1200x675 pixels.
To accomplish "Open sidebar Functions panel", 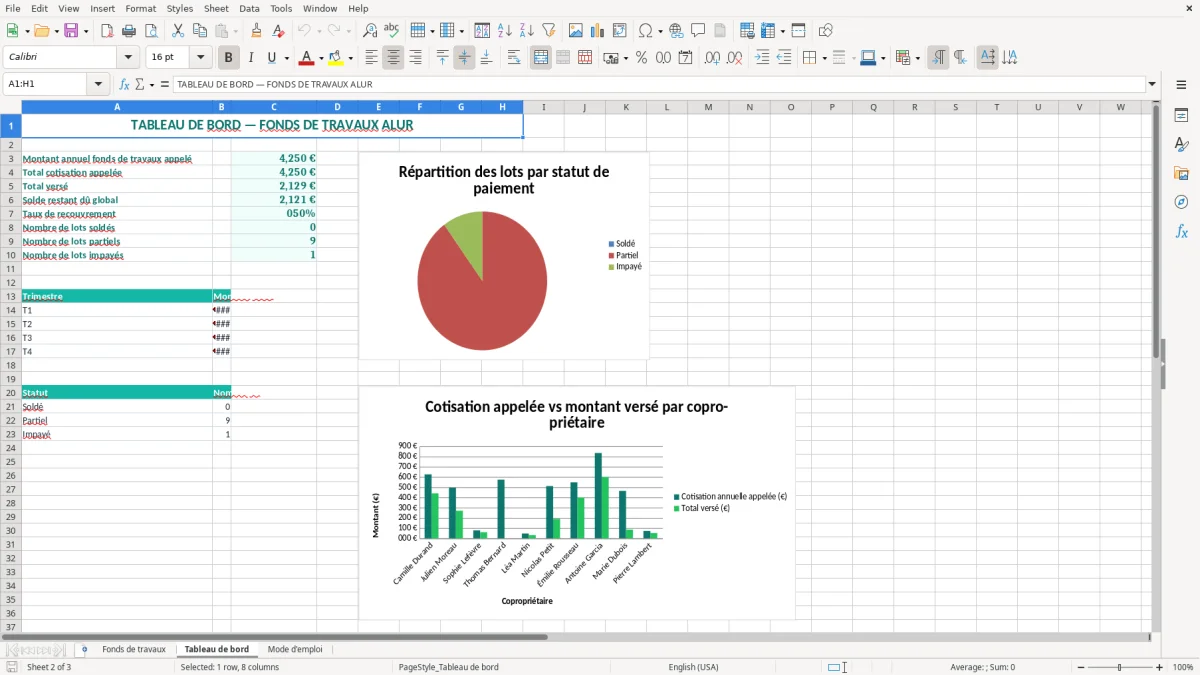I will [x=1181, y=232].
